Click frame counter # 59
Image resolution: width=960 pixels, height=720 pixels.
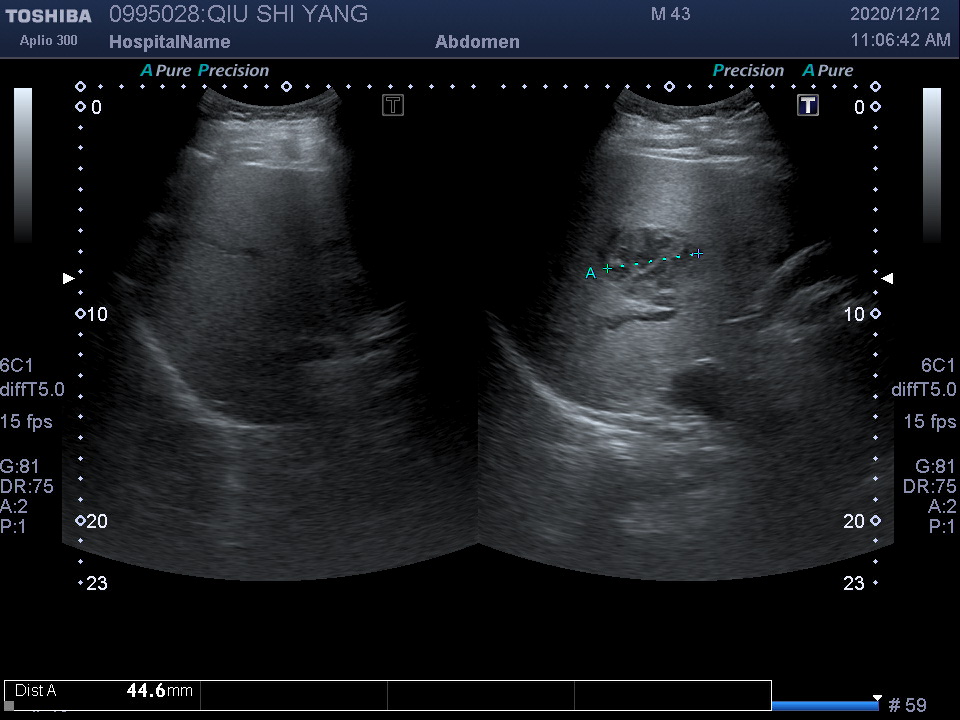click(x=907, y=705)
